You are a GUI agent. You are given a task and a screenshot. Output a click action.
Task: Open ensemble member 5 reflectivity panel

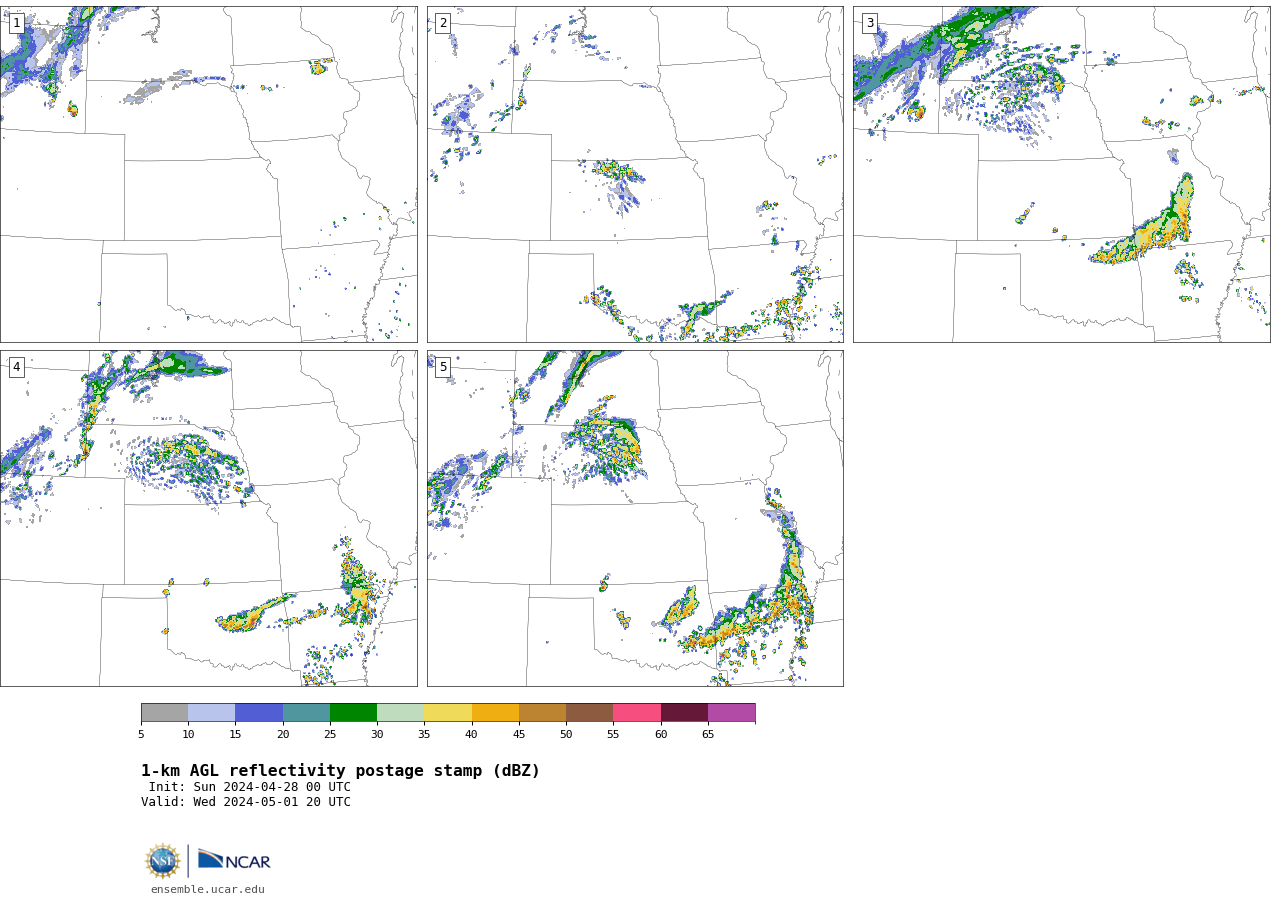(635, 518)
